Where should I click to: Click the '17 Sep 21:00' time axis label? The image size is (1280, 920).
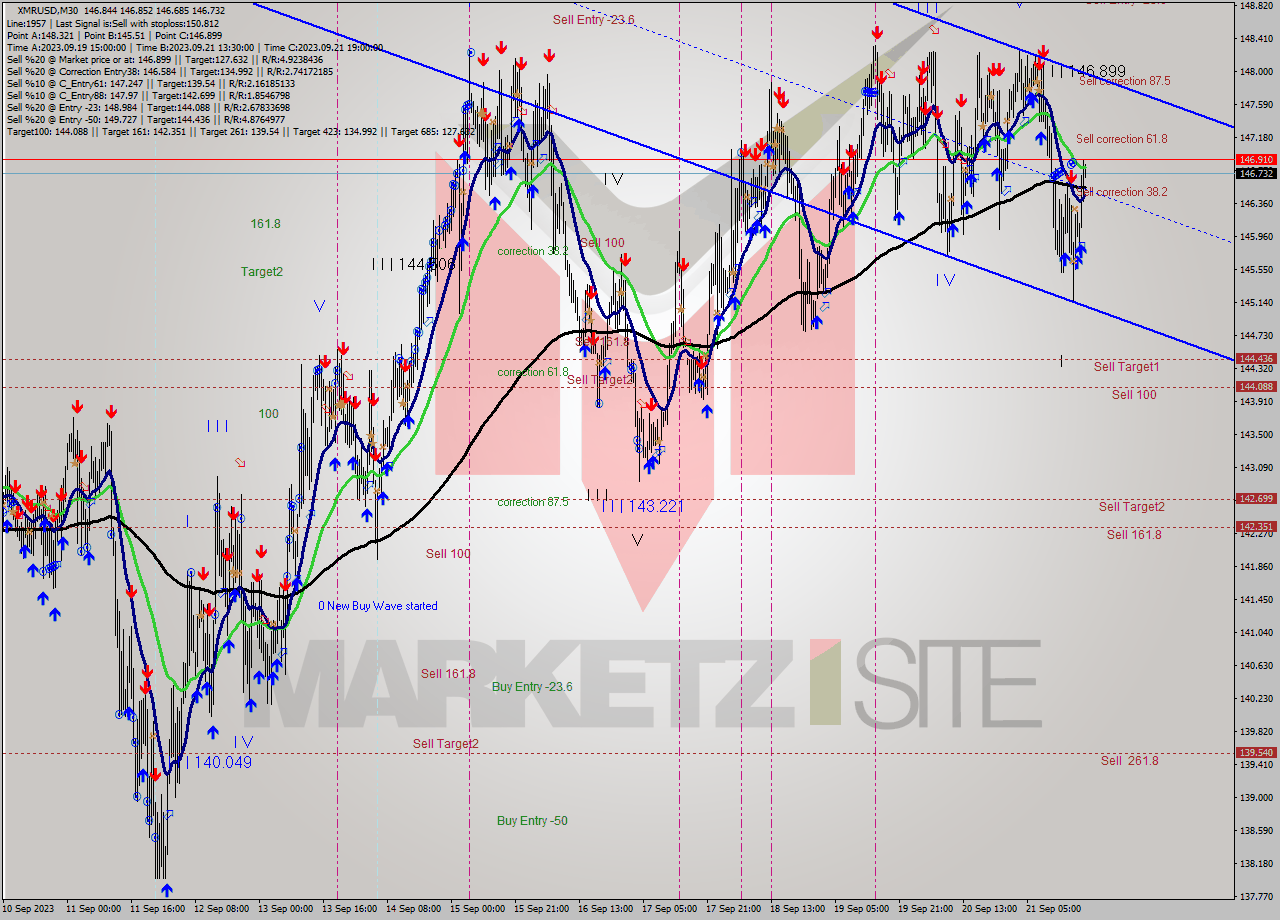tap(736, 910)
